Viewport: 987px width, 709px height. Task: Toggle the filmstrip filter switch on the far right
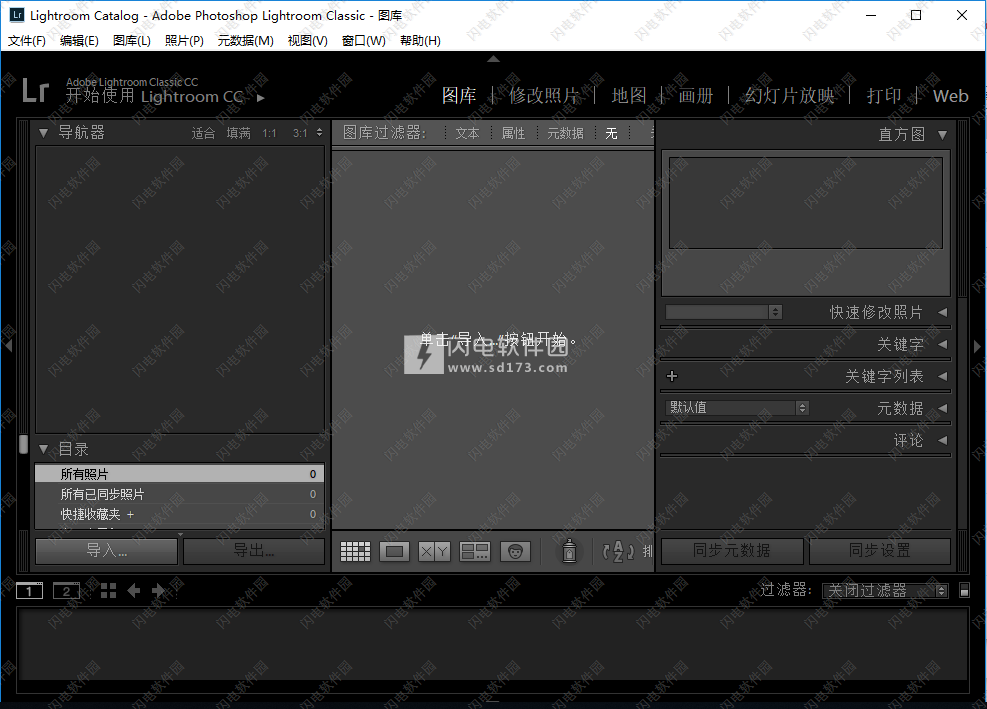(x=964, y=590)
